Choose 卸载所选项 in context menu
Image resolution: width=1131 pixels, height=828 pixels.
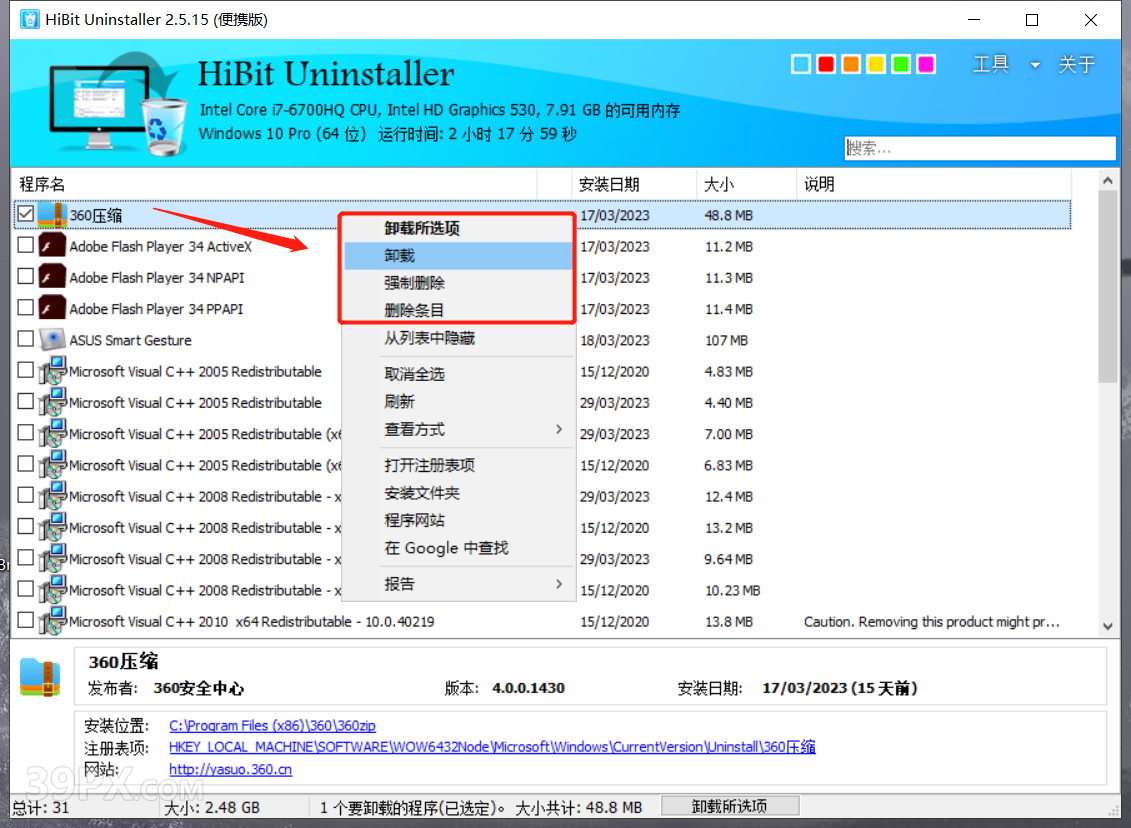(458, 228)
